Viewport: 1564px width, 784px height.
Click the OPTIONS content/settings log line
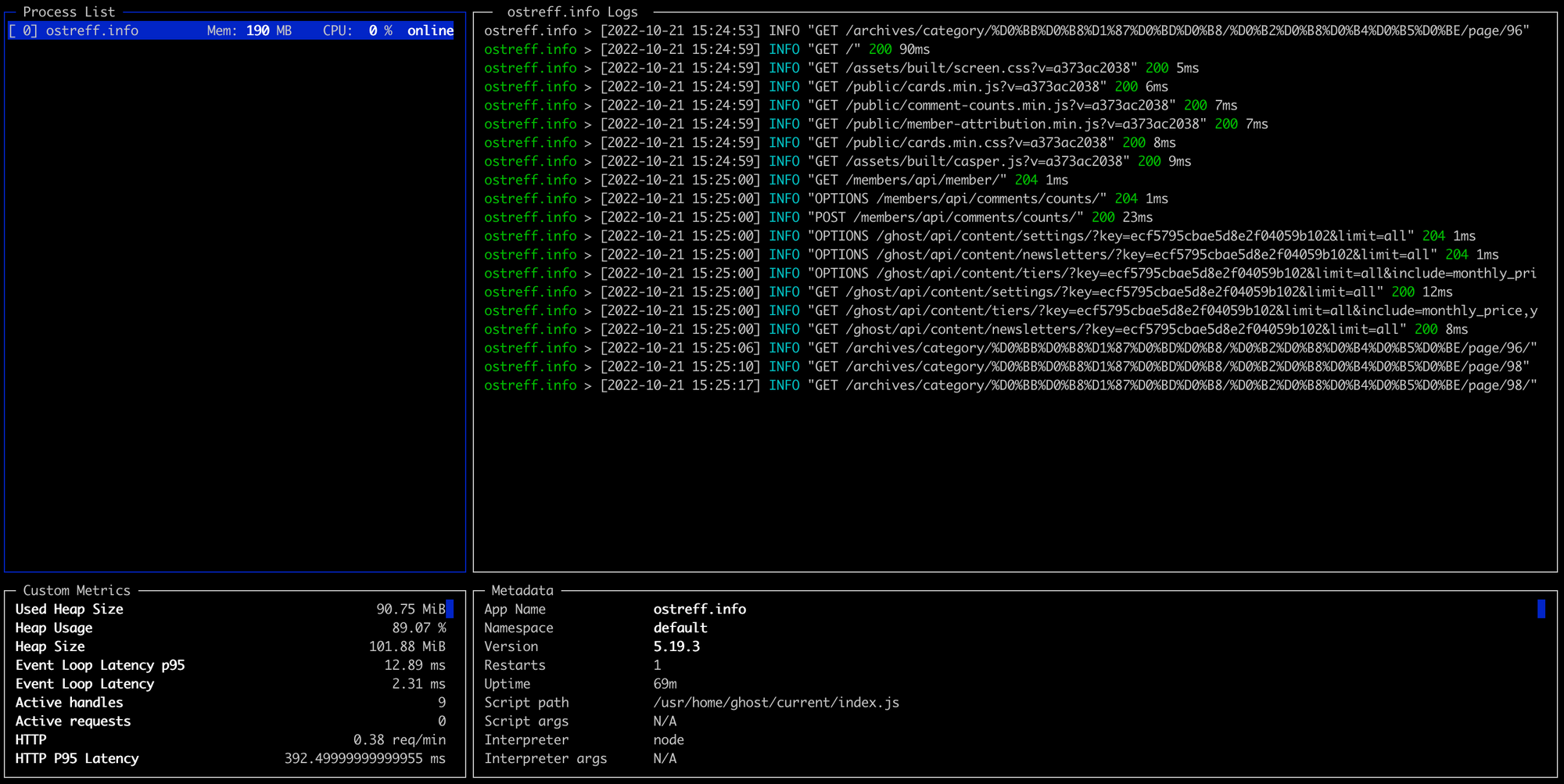[981, 237]
